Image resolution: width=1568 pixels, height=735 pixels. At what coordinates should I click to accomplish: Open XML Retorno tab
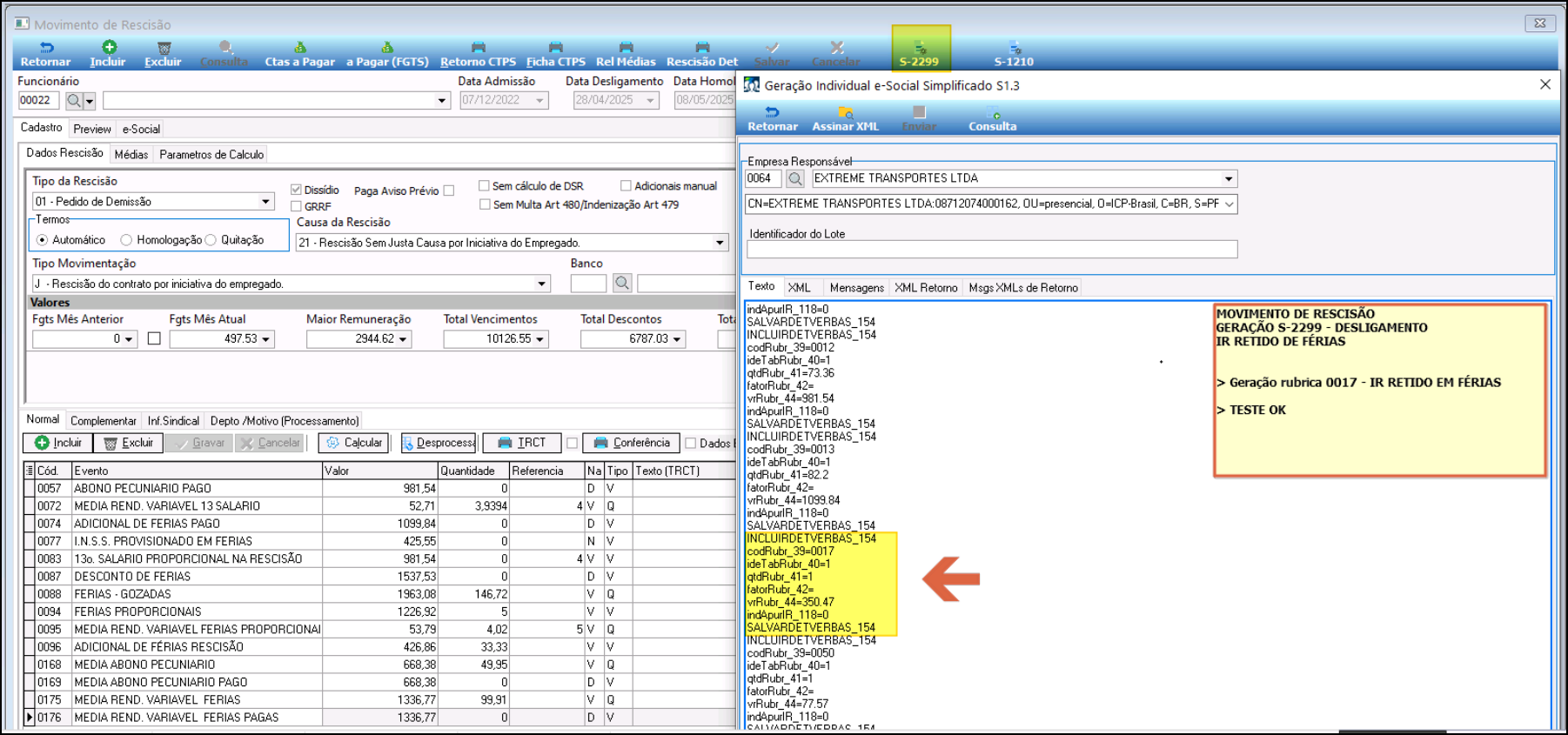click(926, 288)
